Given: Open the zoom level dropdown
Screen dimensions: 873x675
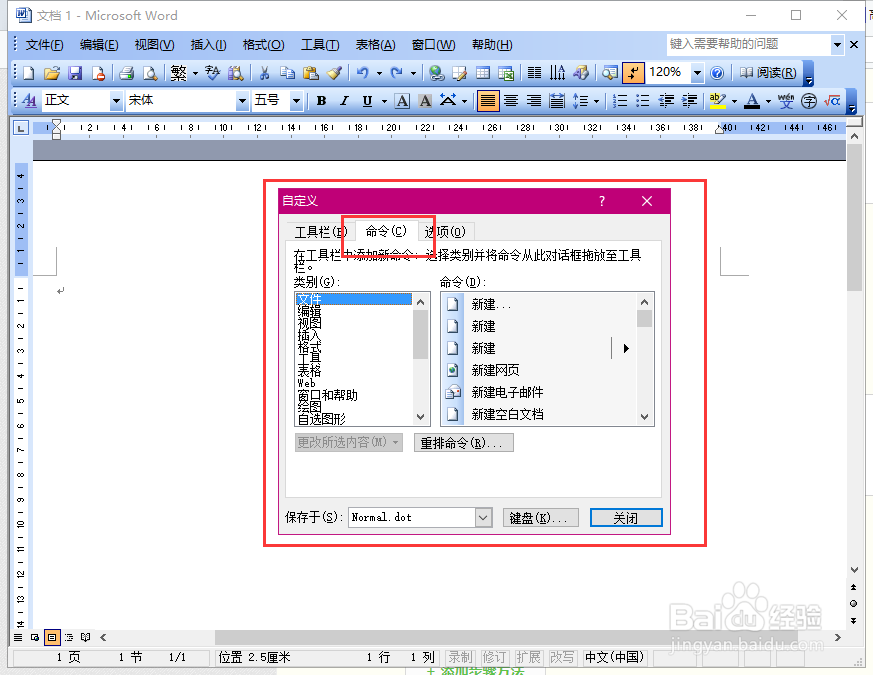Looking at the screenshot, I should (x=698, y=72).
